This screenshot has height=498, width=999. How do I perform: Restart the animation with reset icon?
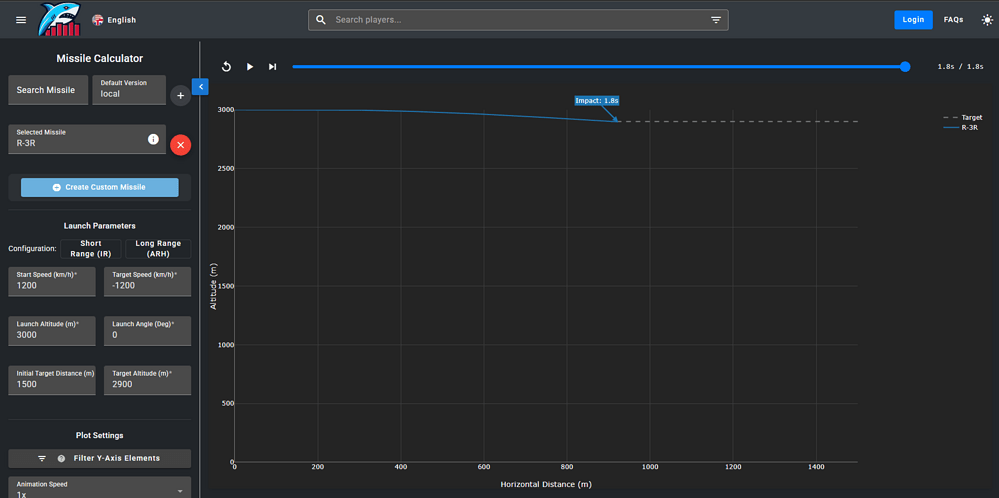227,67
